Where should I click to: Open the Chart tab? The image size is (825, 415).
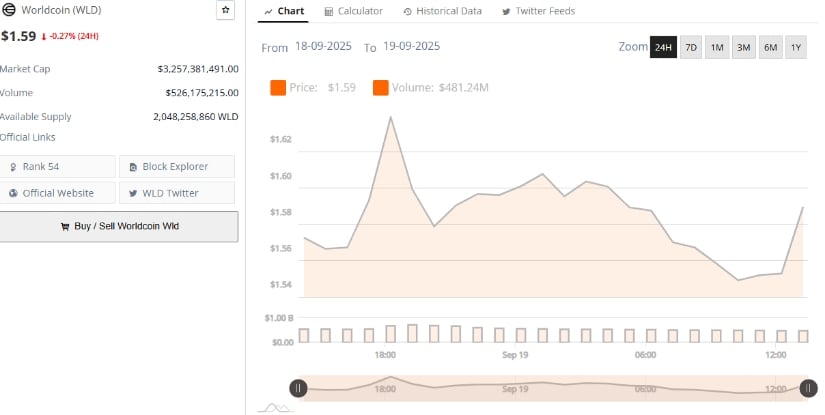(x=284, y=11)
